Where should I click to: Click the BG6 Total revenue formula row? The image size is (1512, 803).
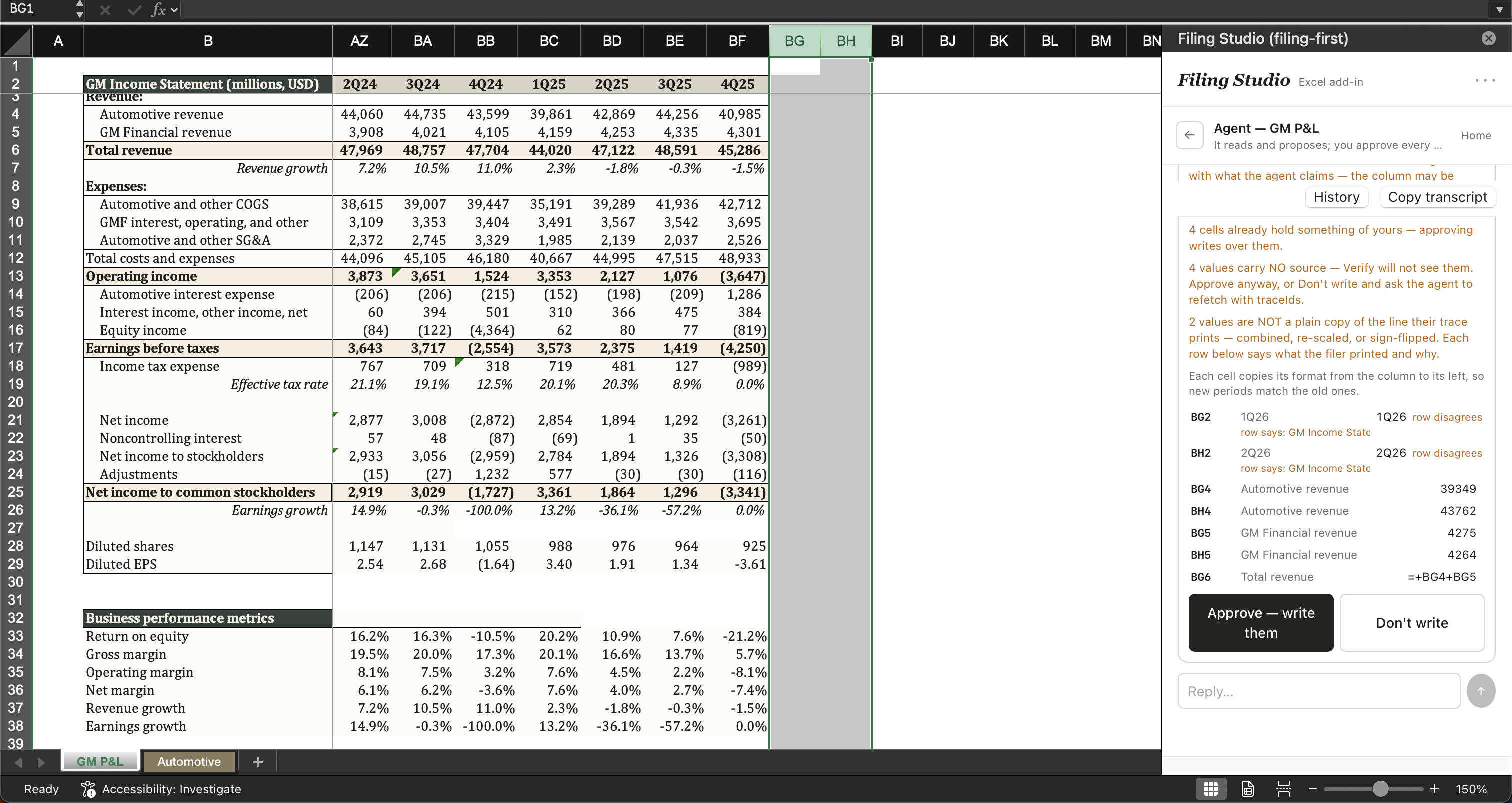click(1336, 577)
